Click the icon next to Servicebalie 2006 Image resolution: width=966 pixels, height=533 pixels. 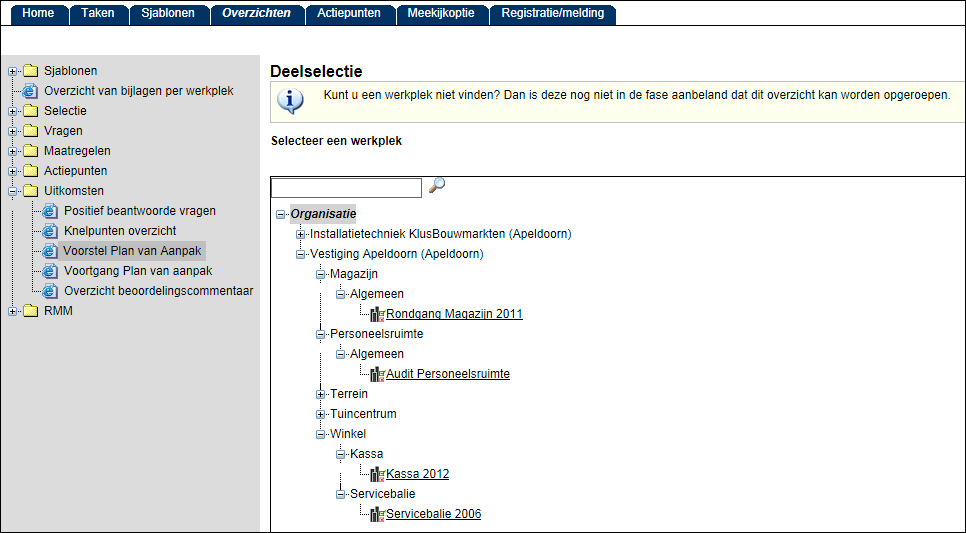tap(378, 514)
